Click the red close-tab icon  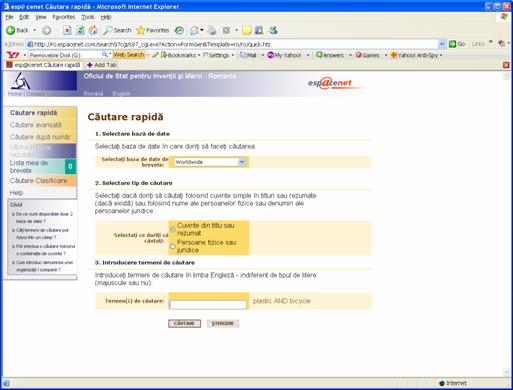point(506,65)
